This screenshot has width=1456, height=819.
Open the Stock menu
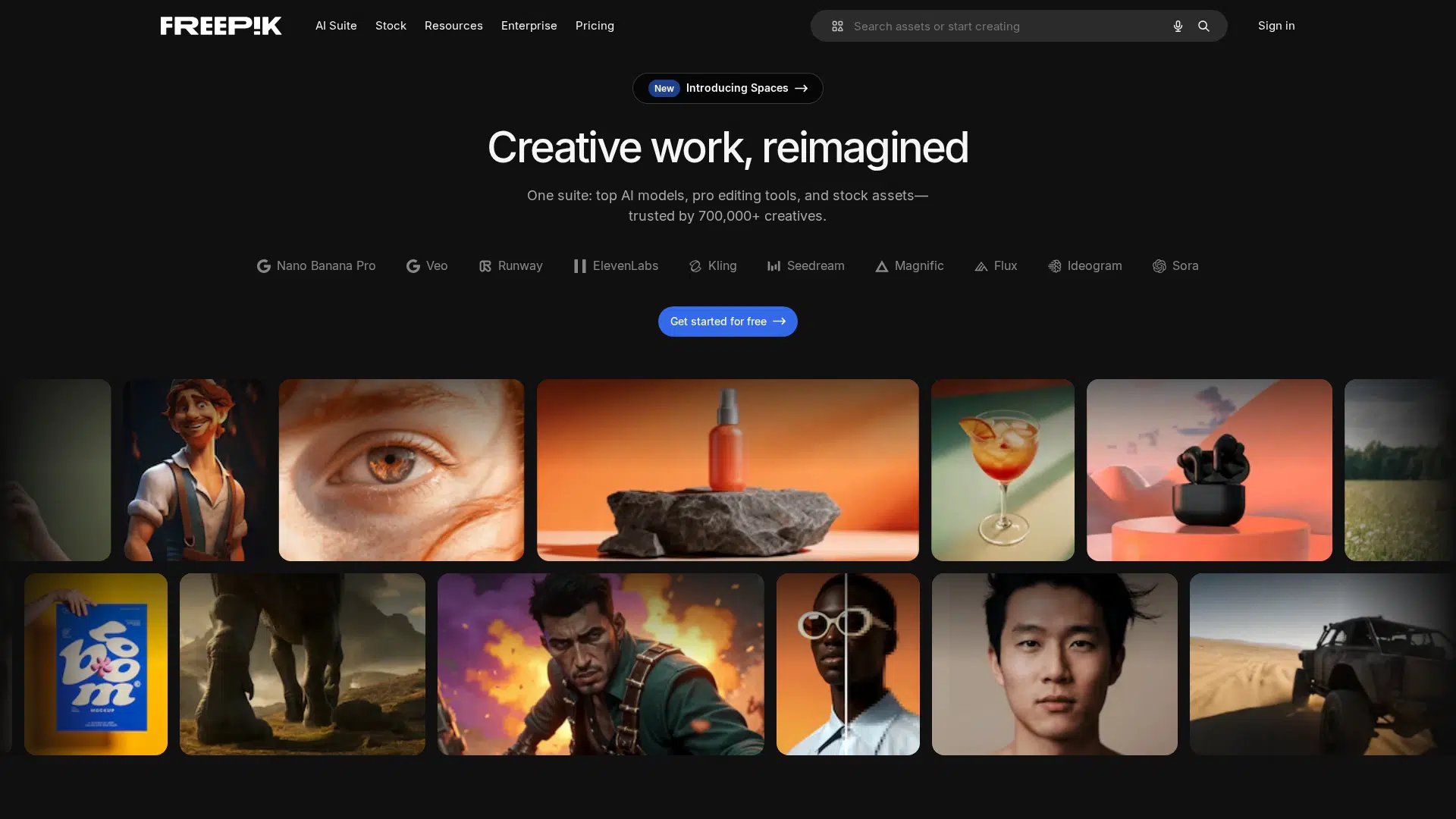tap(391, 26)
